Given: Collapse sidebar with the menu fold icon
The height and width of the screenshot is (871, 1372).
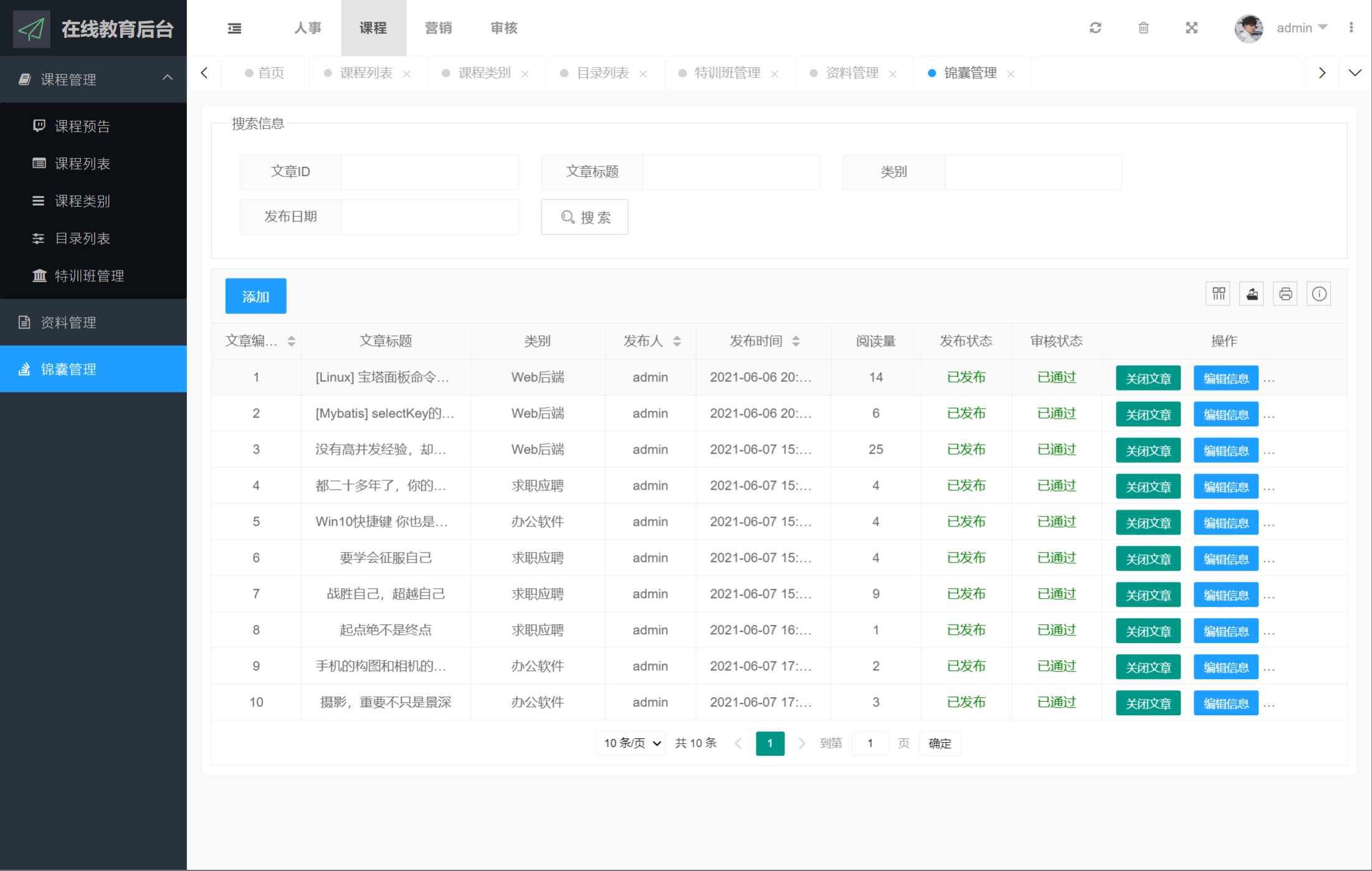Looking at the screenshot, I should (x=234, y=28).
